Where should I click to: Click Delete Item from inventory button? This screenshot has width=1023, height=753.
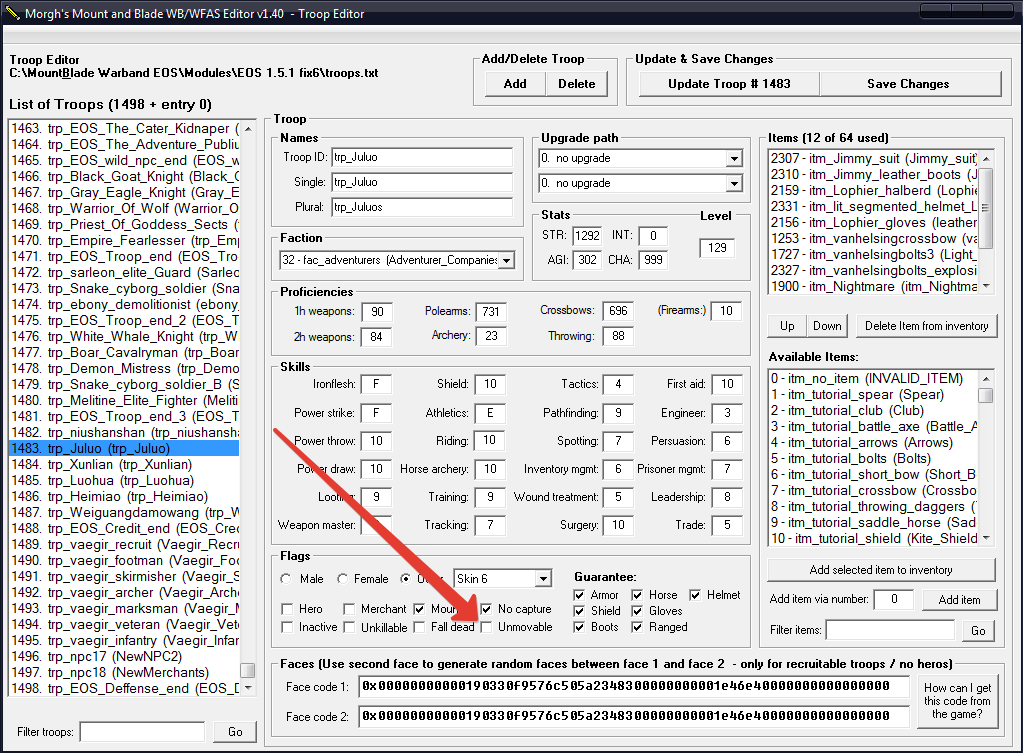tap(926, 326)
